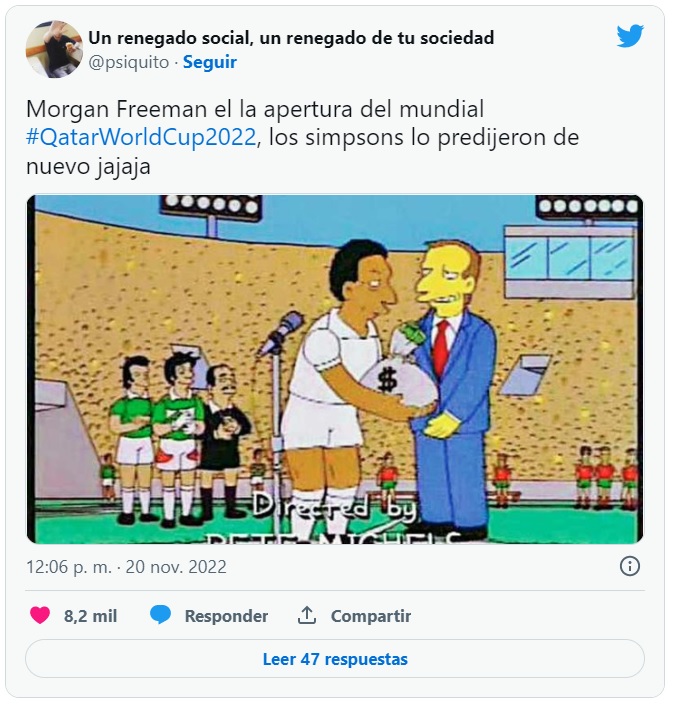The height and width of the screenshot is (711, 681).
Task: Click the share upload arrow icon
Action: 307,615
